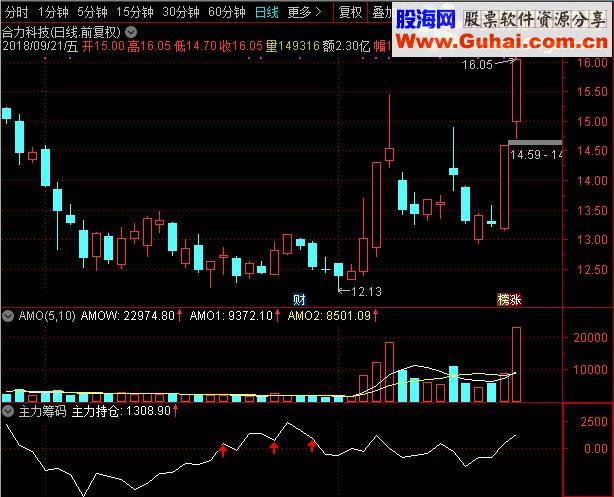Click the 16.00 price axis label
This screenshot has width=614, height=497.
coord(592,63)
